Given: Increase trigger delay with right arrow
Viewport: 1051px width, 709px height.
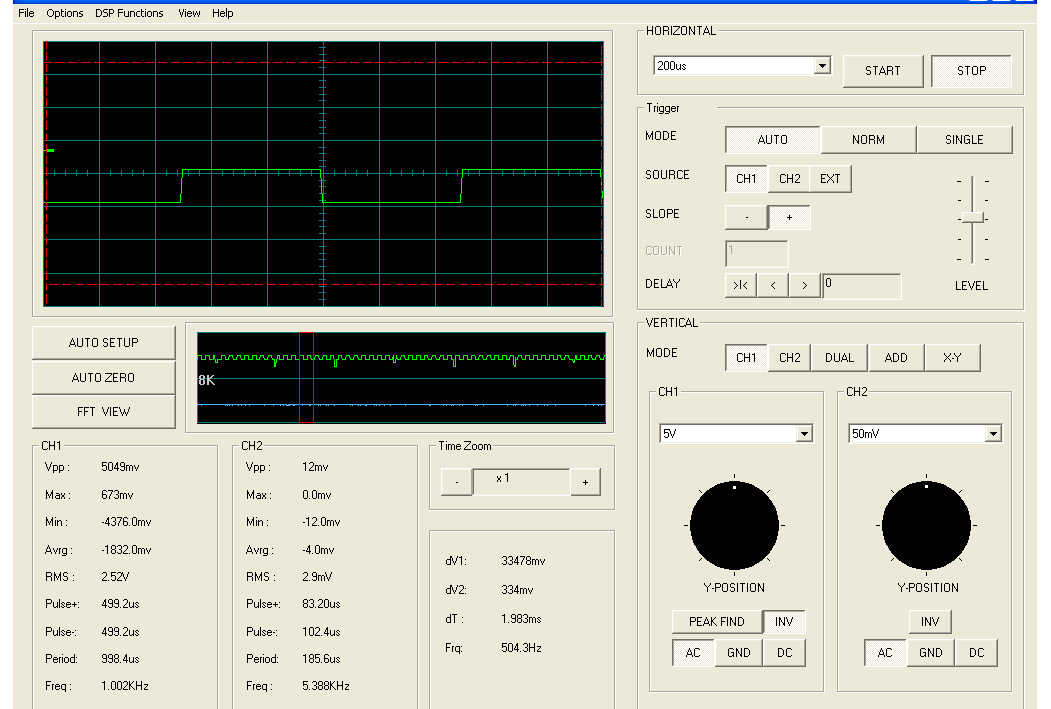Looking at the screenshot, I should coord(804,285).
